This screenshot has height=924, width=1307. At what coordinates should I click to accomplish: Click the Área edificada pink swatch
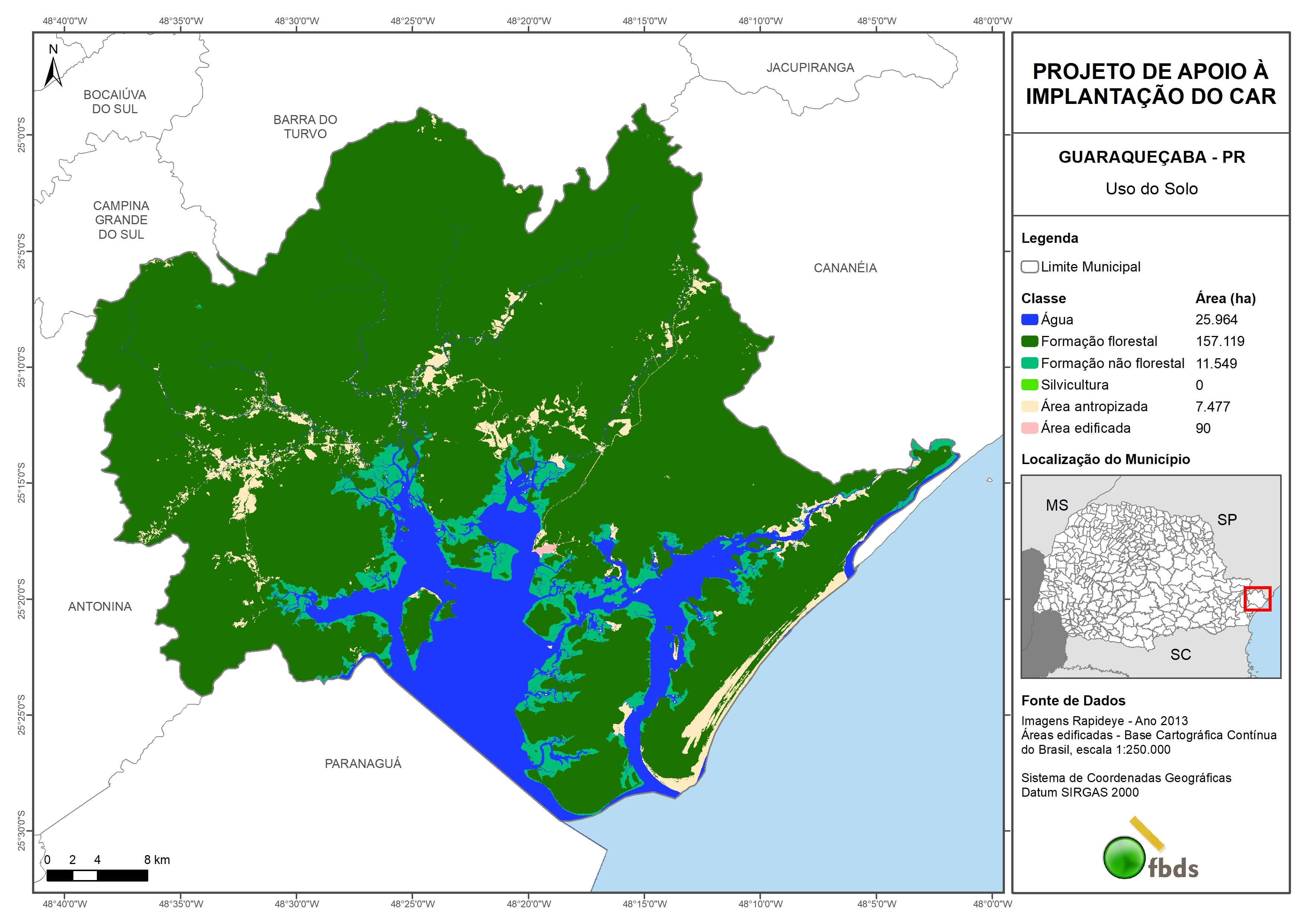pos(1029,428)
